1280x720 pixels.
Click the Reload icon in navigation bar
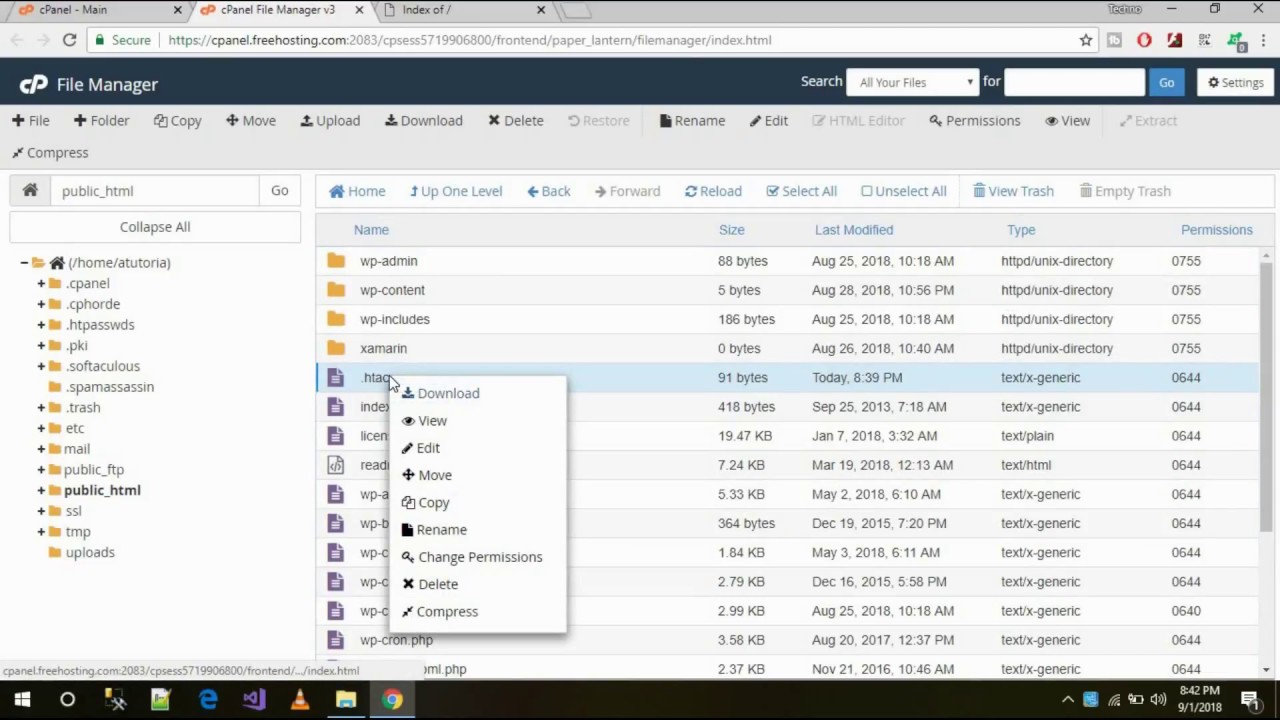coord(691,191)
